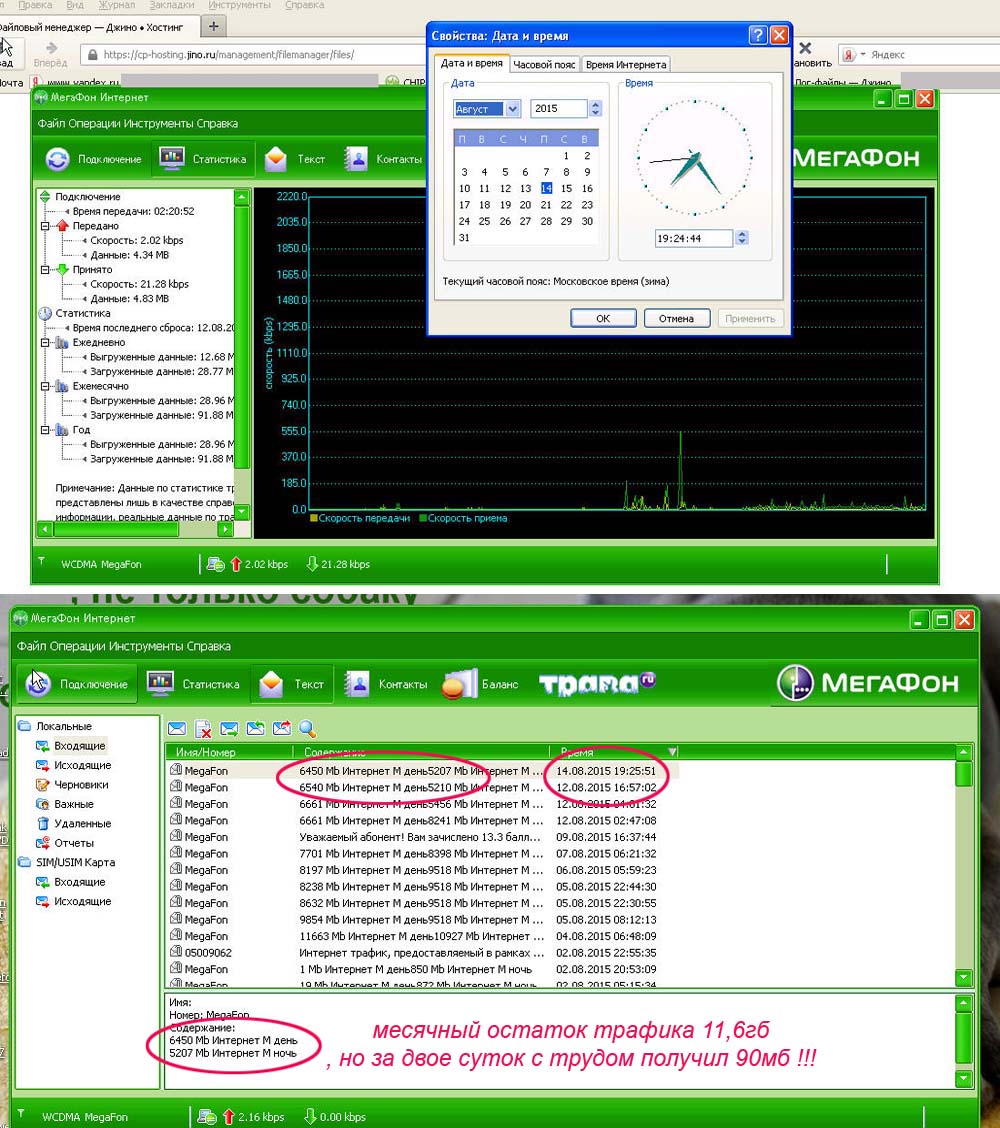The width and height of the screenshot is (1000, 1128).
Task: Click Отмена in the date and time dialog
Action: (676, 319)
